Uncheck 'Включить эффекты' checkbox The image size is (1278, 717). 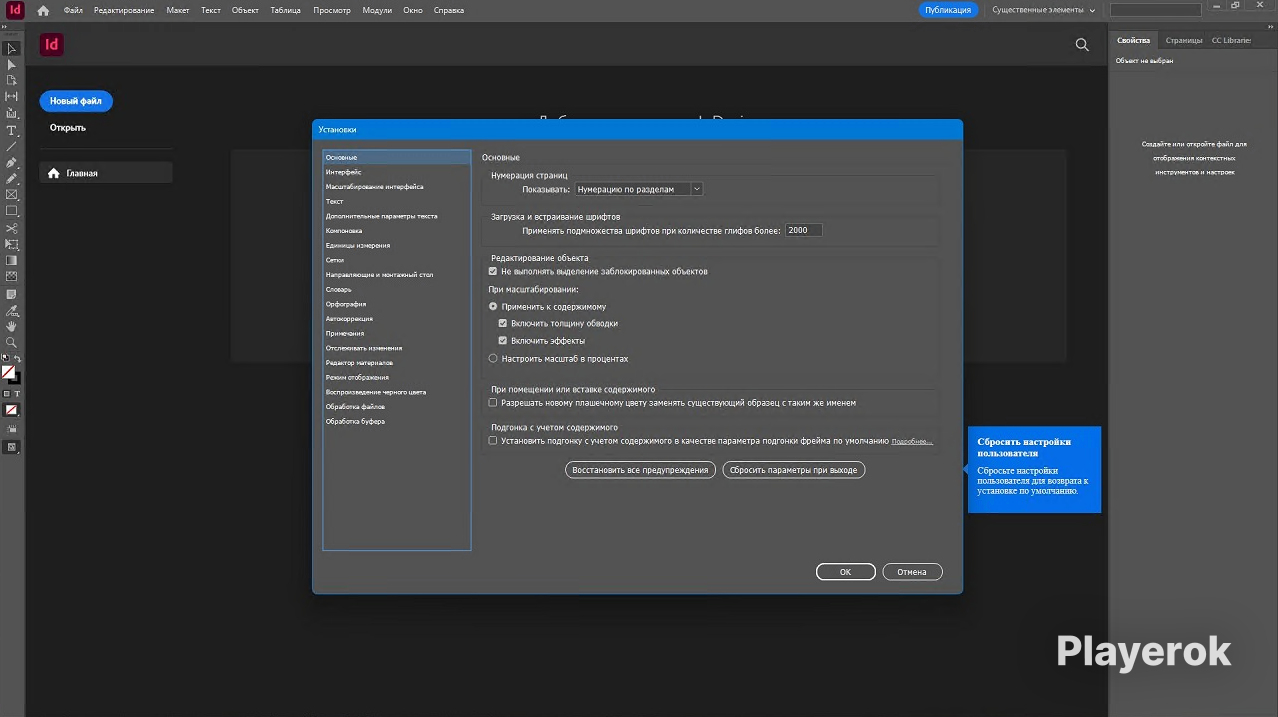pyautogui.click(x=503, y=341)
